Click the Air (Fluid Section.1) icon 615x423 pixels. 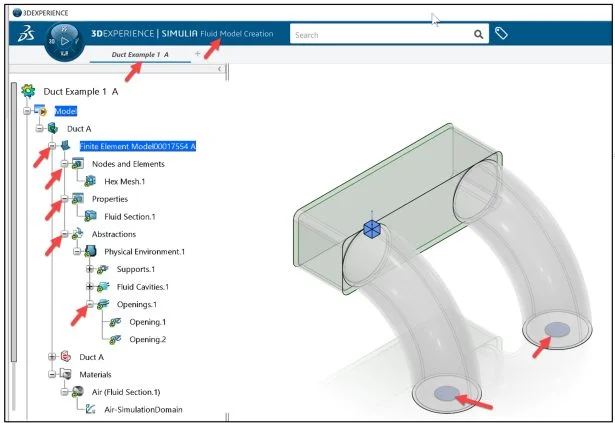pos(78,391)
